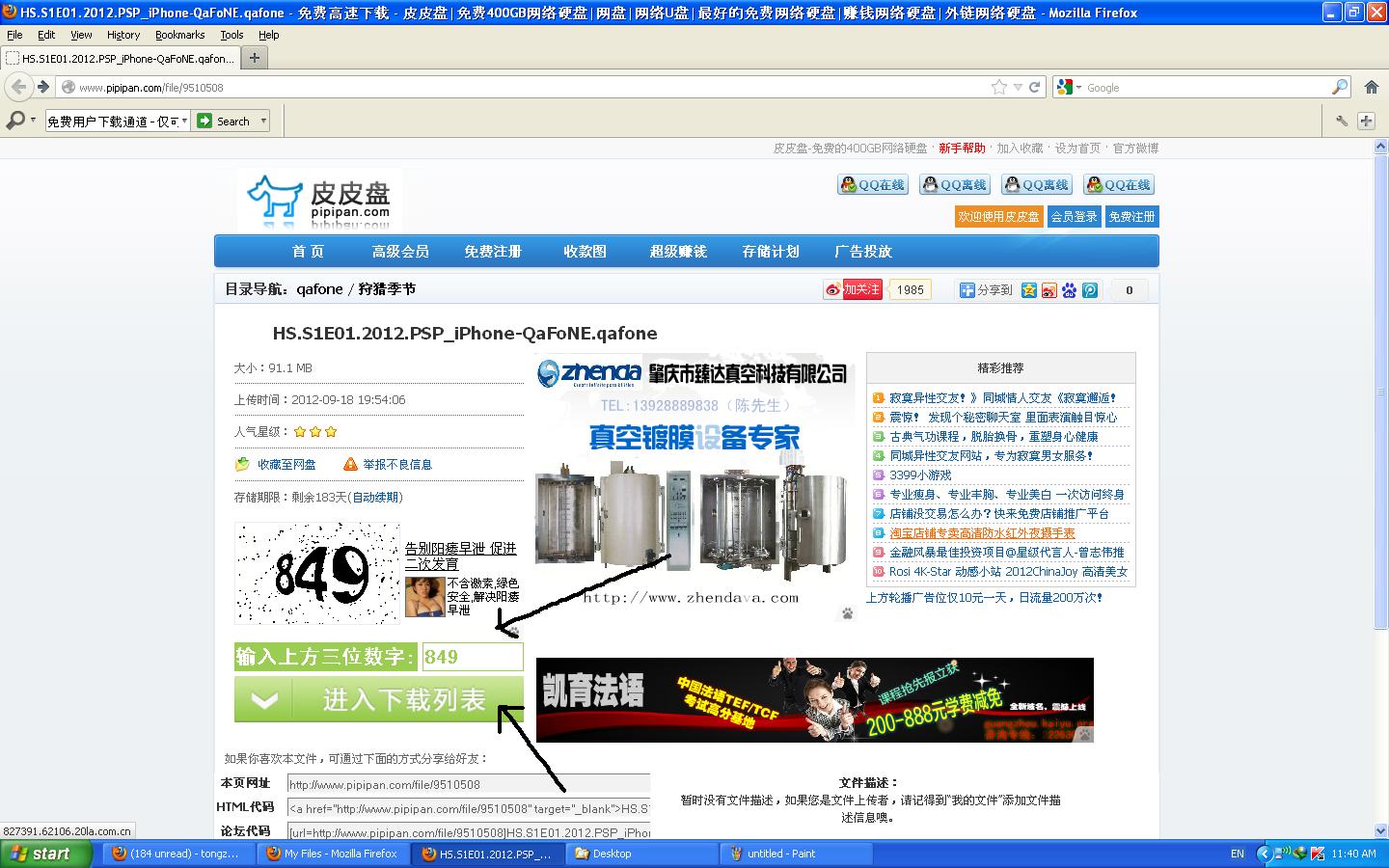The height and width of the screenshot is (868, 1389).
Task: Open the History menu
Action: click(123, 35)
